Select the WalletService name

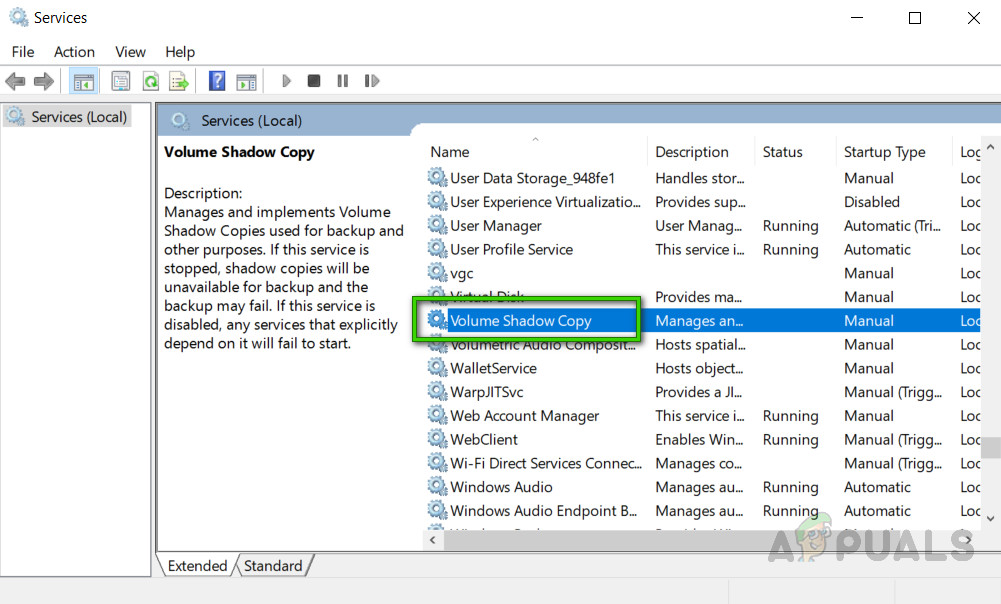tap(493, 368)
